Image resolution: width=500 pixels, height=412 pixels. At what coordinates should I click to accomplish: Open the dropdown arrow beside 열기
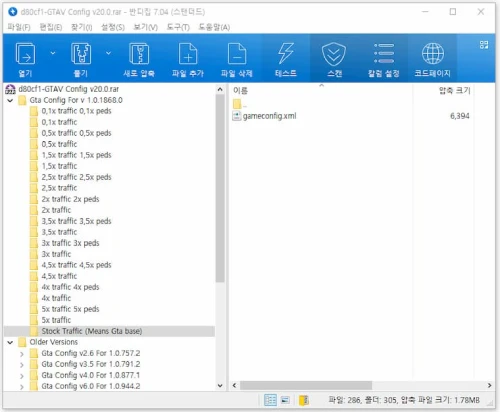coord(53,53)
